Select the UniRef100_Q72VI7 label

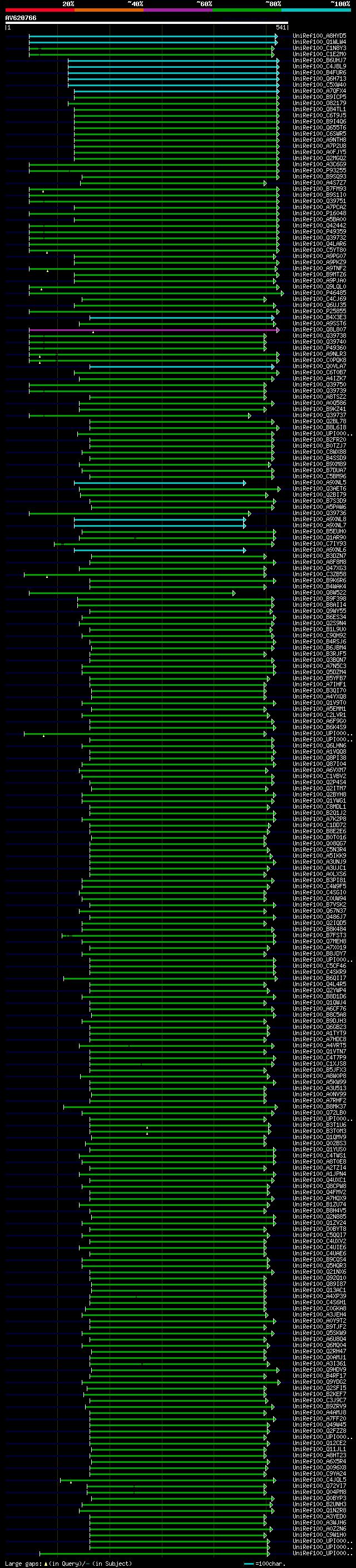click(319, 1486)
